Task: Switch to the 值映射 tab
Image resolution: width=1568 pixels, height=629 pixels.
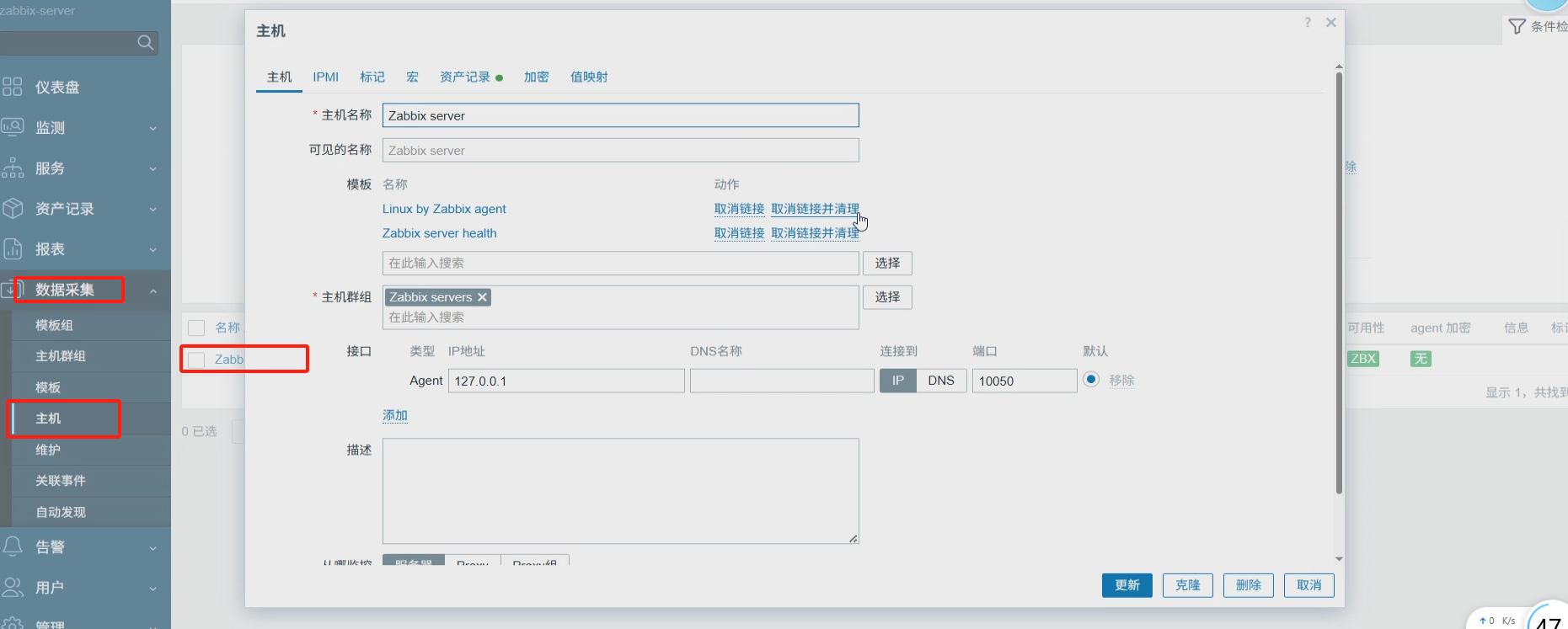Action: click(589, 77)
